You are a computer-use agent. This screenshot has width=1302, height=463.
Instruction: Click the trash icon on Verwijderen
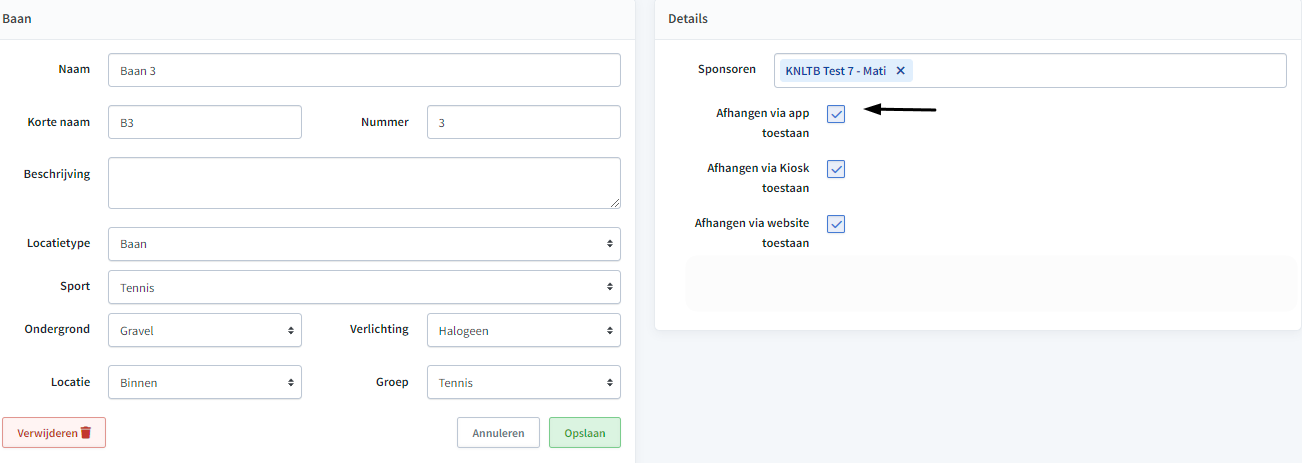click(x=86, y=433)
